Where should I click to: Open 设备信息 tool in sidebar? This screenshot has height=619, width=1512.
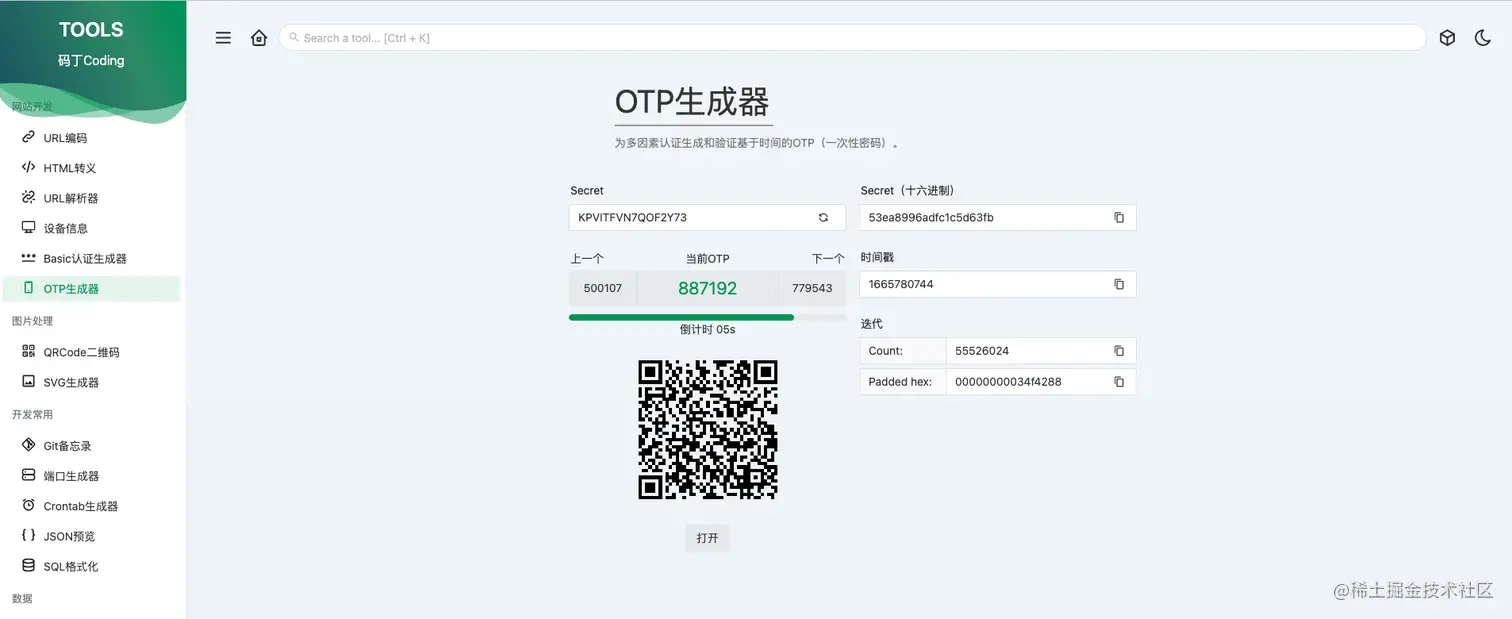click(91, 228)
